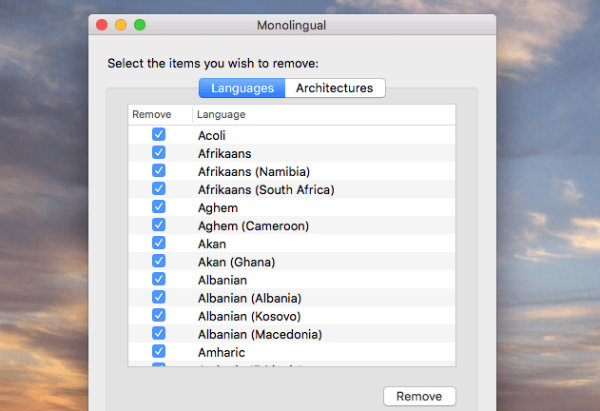Image resolution: width=600 pixels, height=411 pixels.
Task: Minimize the Monolingual window
Action: pyautogui.click(x=121, y=25)
